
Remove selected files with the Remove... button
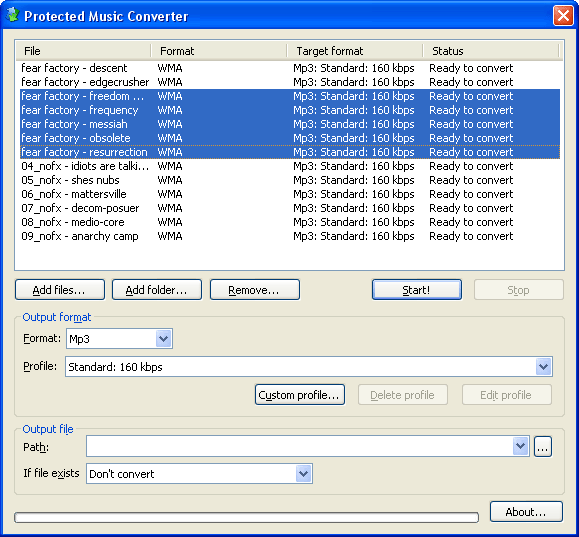pyautogui.click(x=254, y=290)
